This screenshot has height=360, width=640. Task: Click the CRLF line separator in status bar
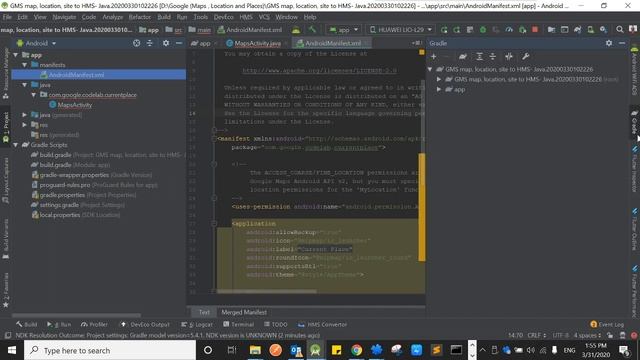pyautogui.click(x=537, y=335)
